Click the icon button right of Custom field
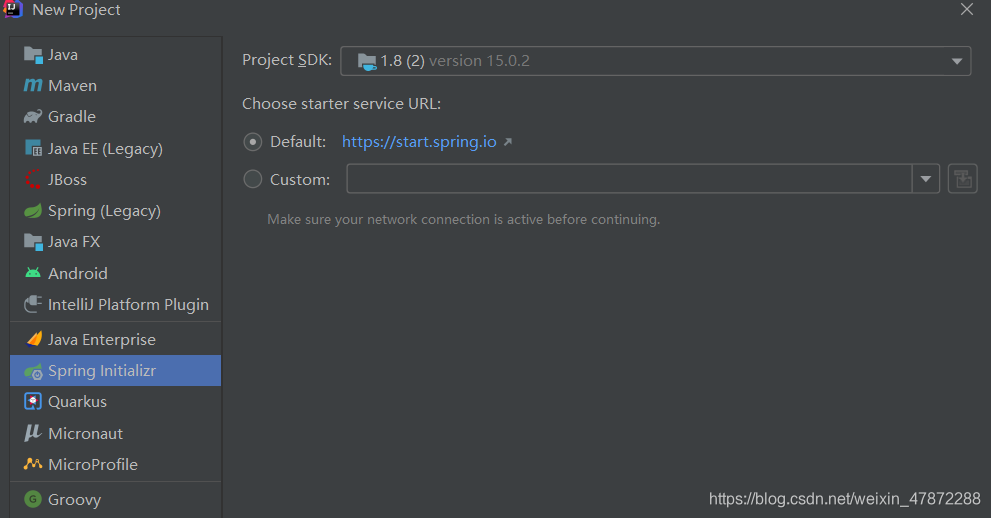Viewport: 991px width, 518px height. coord(963,179)
